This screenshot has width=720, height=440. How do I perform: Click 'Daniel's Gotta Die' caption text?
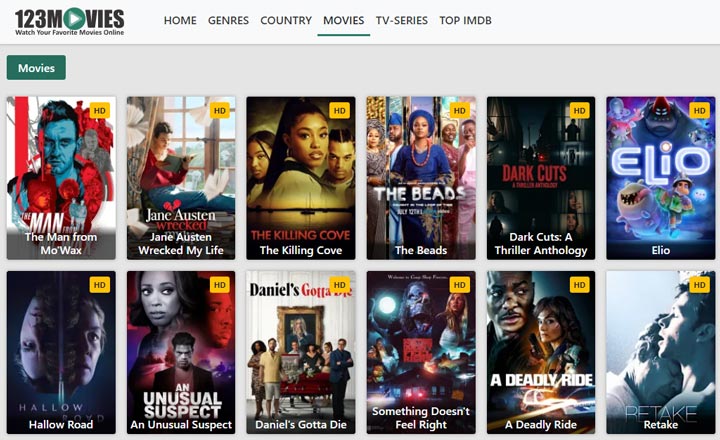tap(301, 425)
